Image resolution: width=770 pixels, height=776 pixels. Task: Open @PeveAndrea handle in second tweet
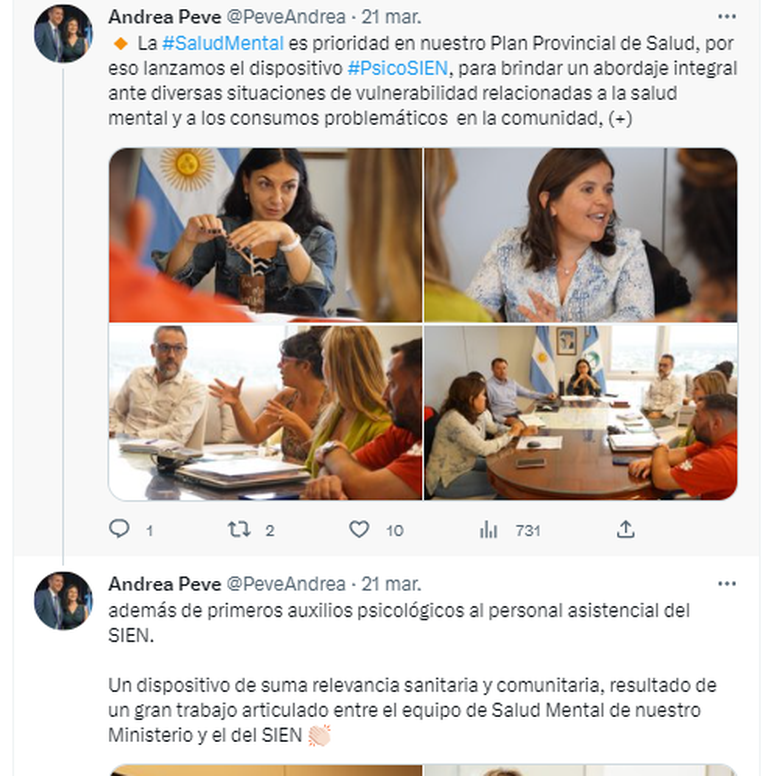(286, 584)
